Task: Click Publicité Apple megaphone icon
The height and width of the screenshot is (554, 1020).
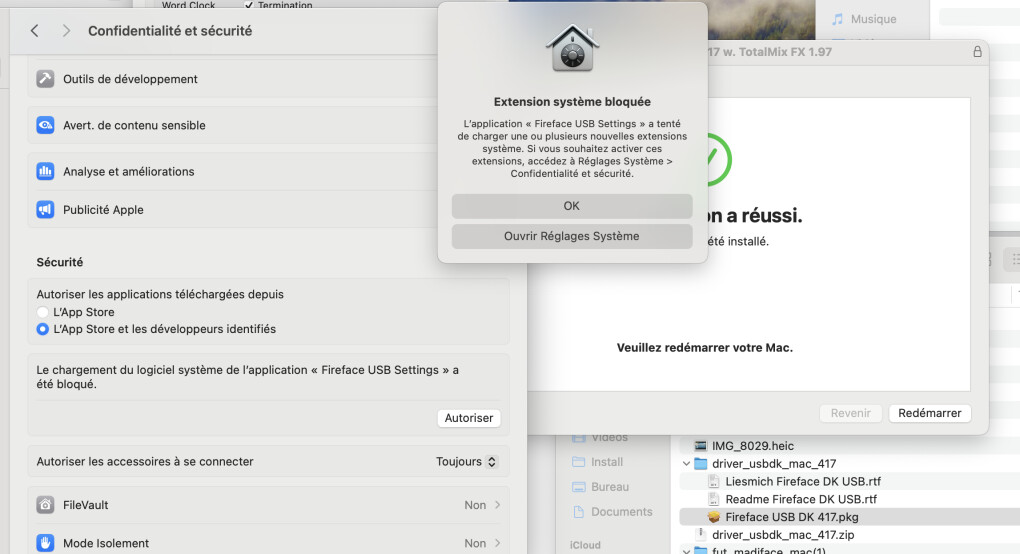Action: click(x=45, y=209)
